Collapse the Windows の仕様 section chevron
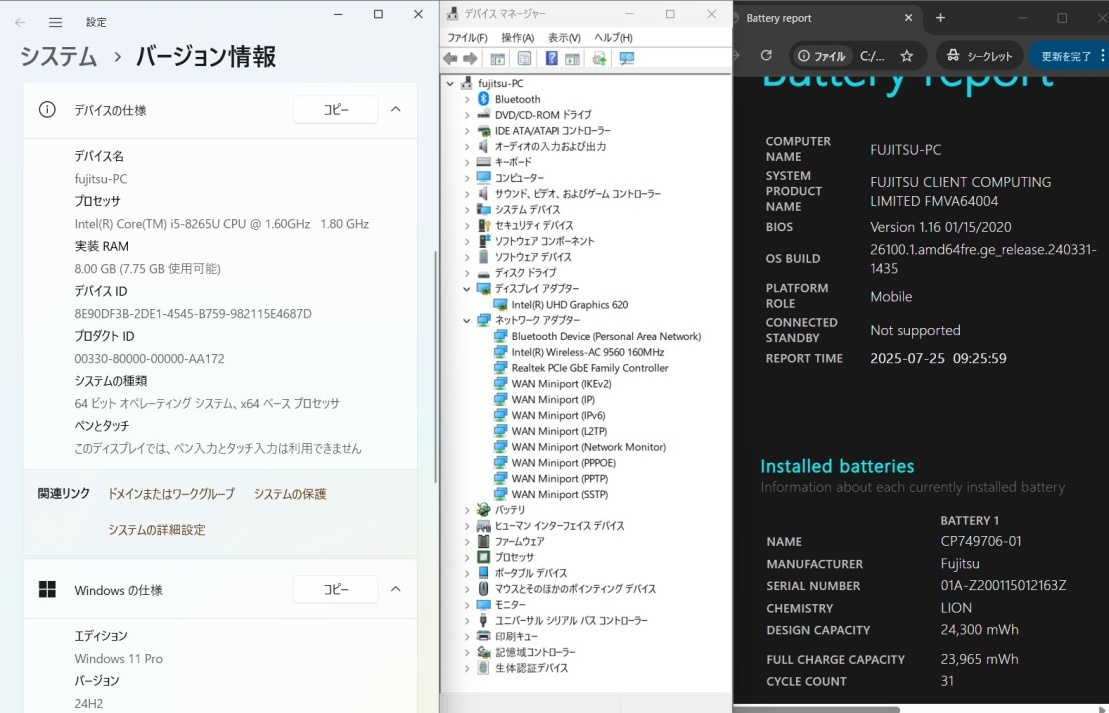Image resolution: width=1109 pixels, height=713 pixels. pos(396,589)
